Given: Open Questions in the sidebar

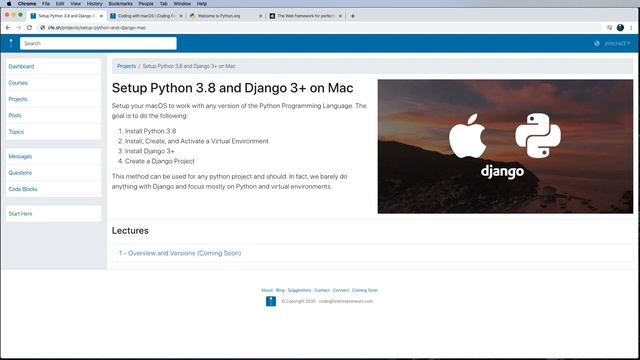Looking at the screenshot, I should 20,173.
